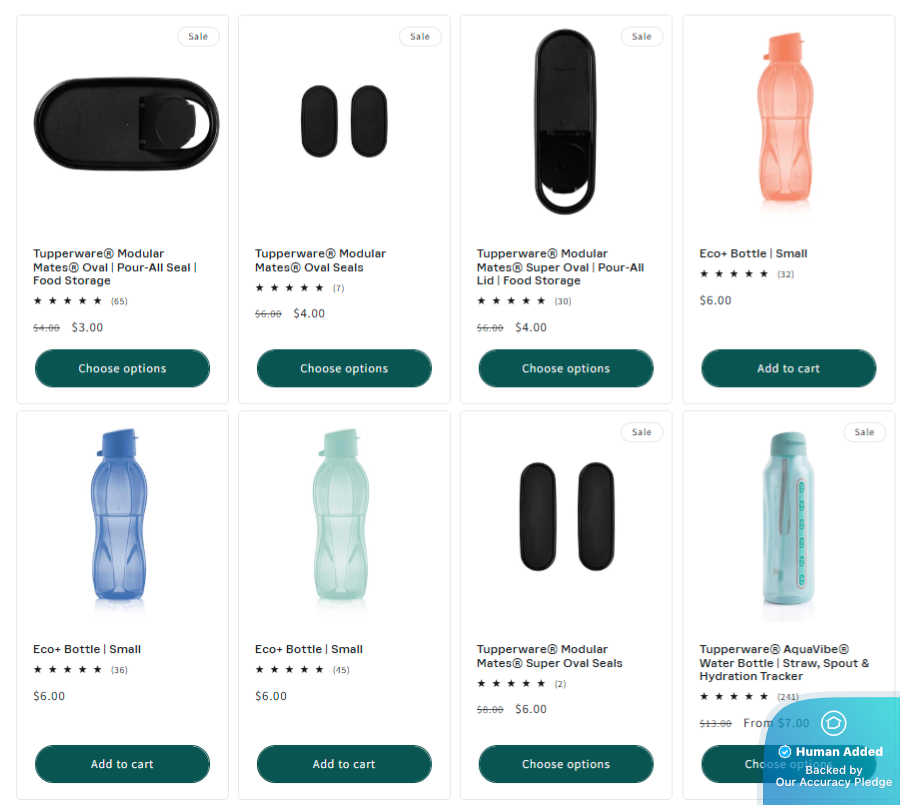Click the house icon in the Accuracy Pledge badge
The image size is (900, 805).
[x=833, y=723]
